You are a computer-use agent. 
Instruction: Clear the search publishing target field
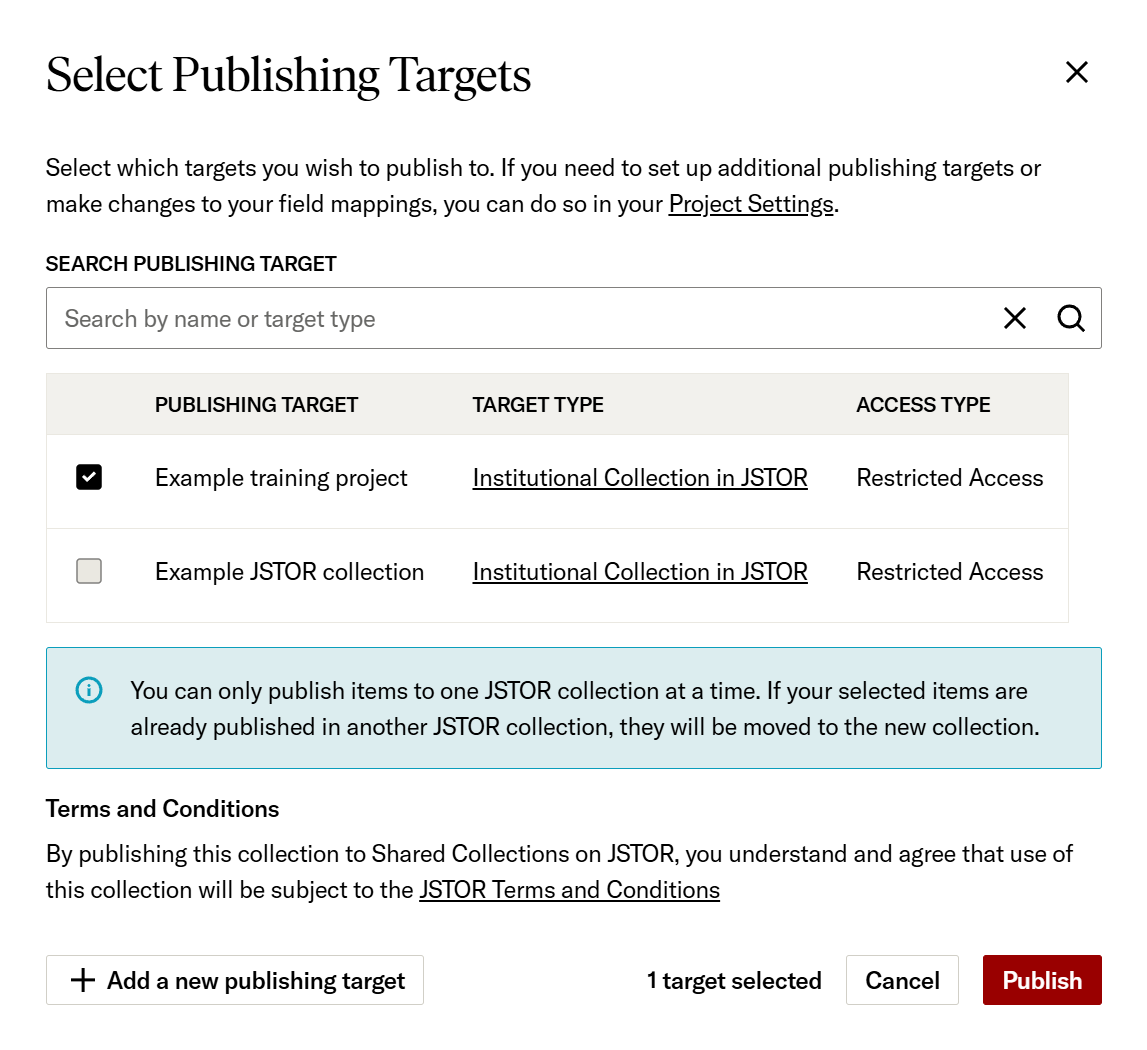[x=1015, y=318]
